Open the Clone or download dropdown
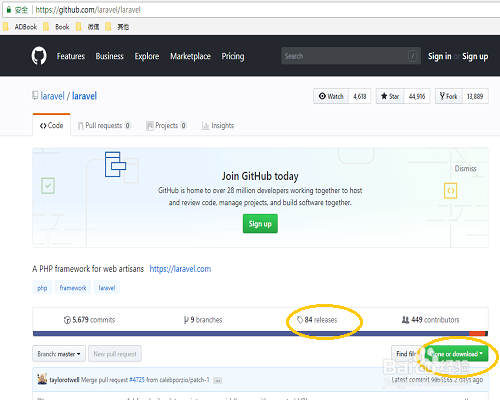The width and height of the screenshot is (500, 400). point(456,354)
